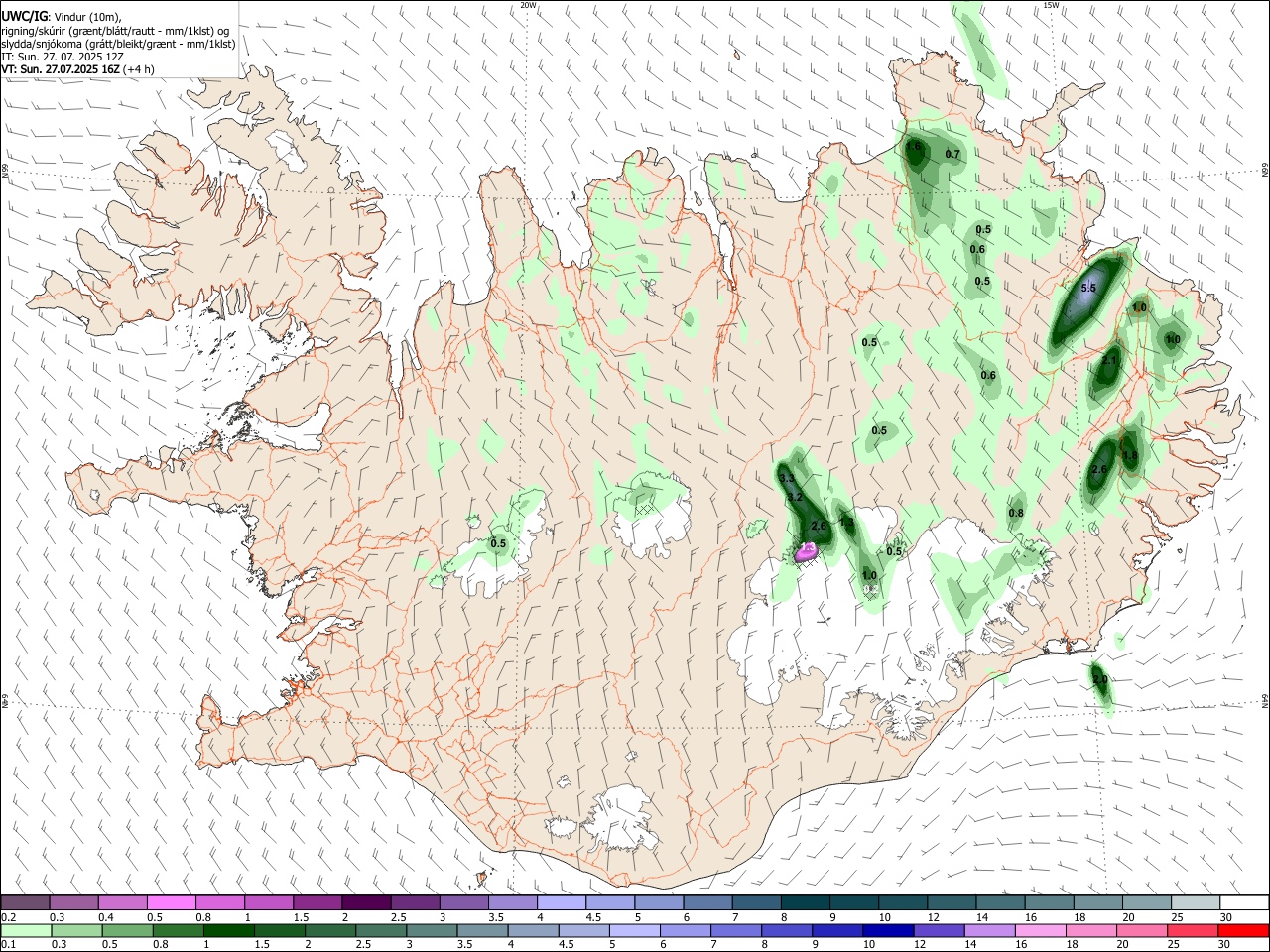Pick the pale grey 25 mm legend swatch

[1196, 903]
